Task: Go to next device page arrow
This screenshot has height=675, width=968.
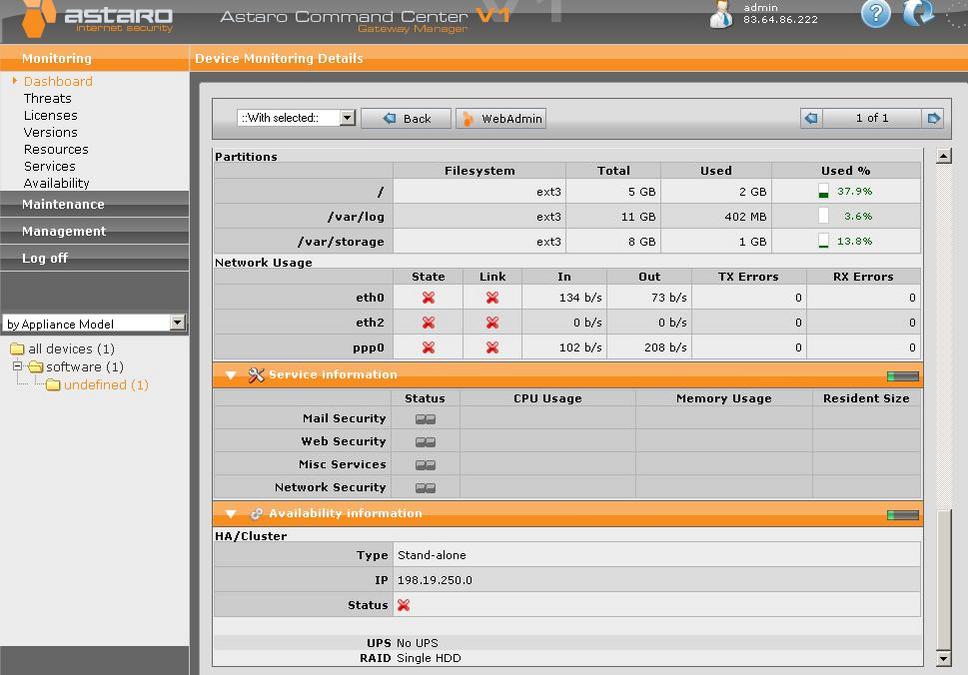Action: [934, 118]
